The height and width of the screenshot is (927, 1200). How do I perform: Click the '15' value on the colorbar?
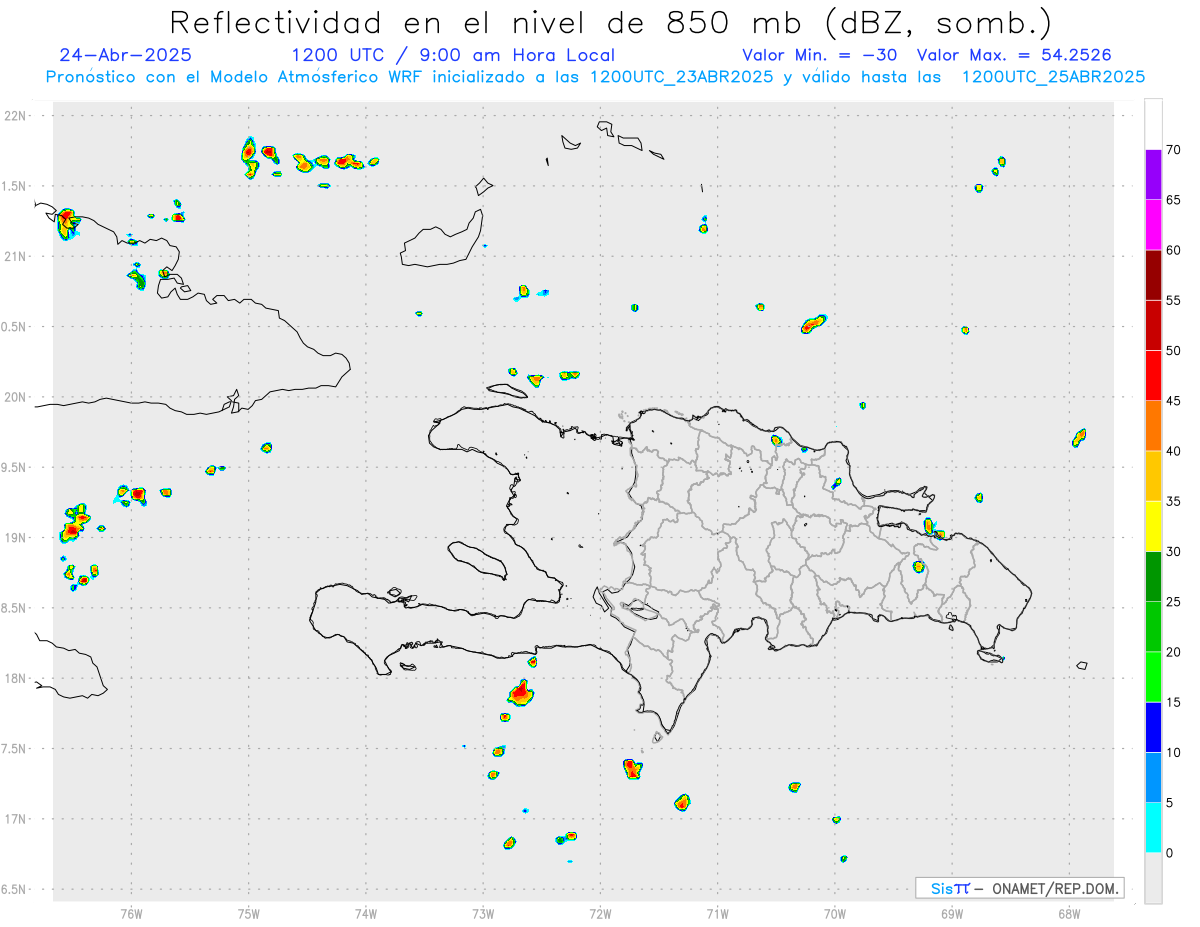(x=1173, y=702)
